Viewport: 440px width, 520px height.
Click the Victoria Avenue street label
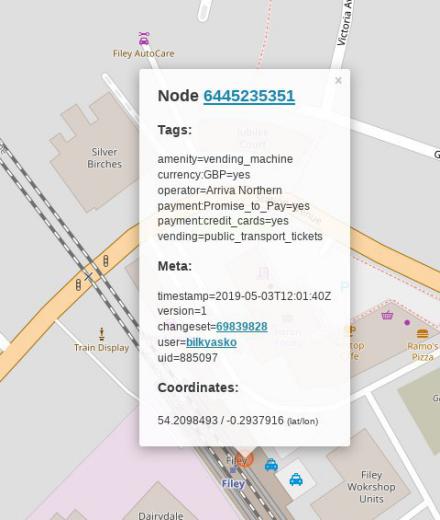[344, 22]
